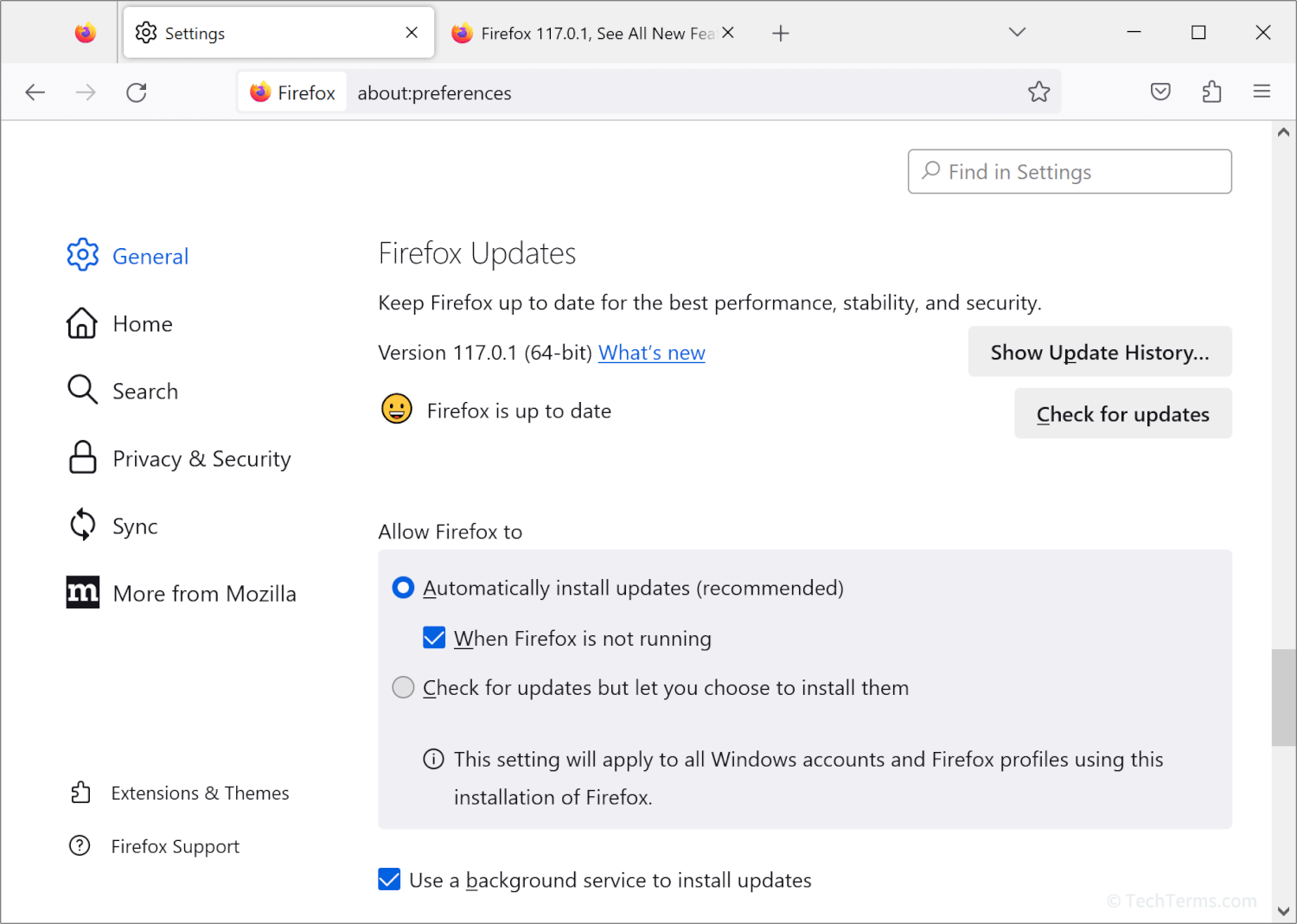This screenshot has width=1297, height=924.
Task: Select the Home settings icon
Action: [82, 322]
